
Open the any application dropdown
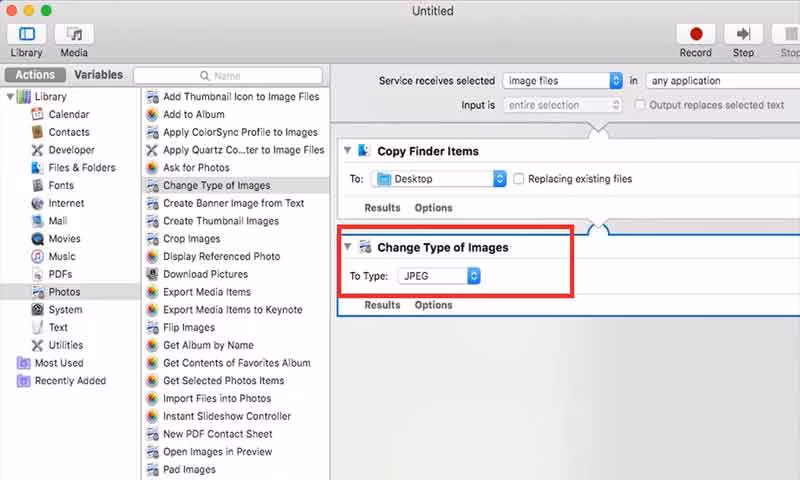click(x=722, y=81)
